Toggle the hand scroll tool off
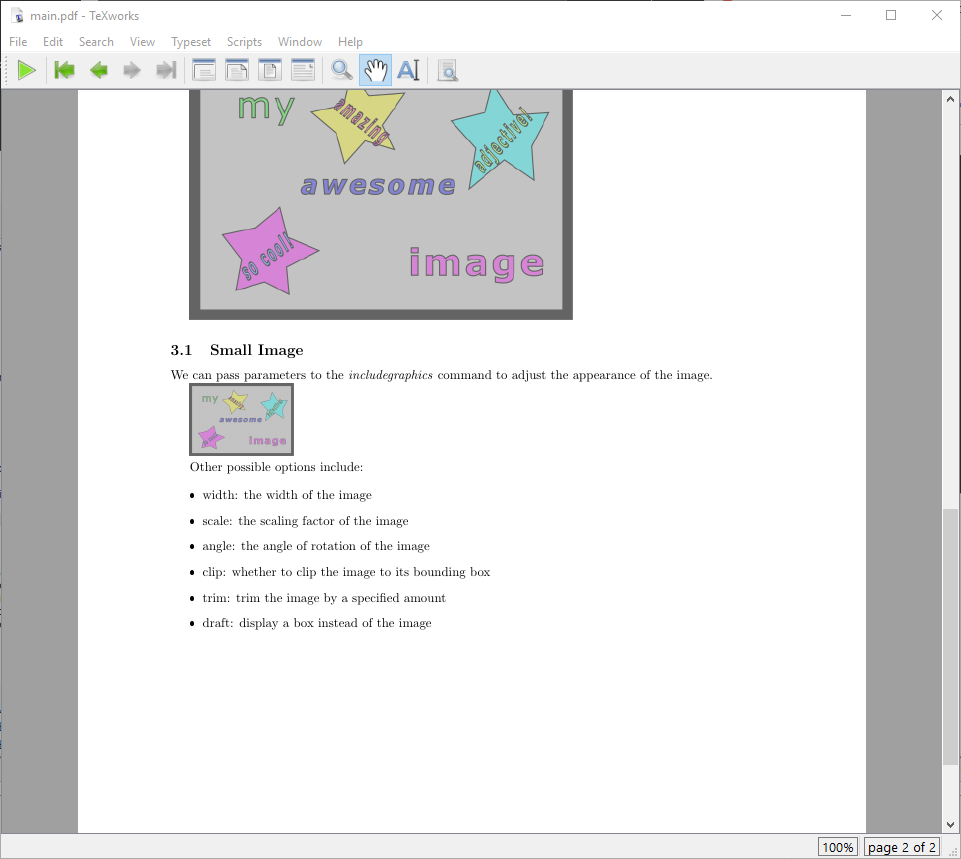Viewport: 961px width, 859px height. point(375,69)
